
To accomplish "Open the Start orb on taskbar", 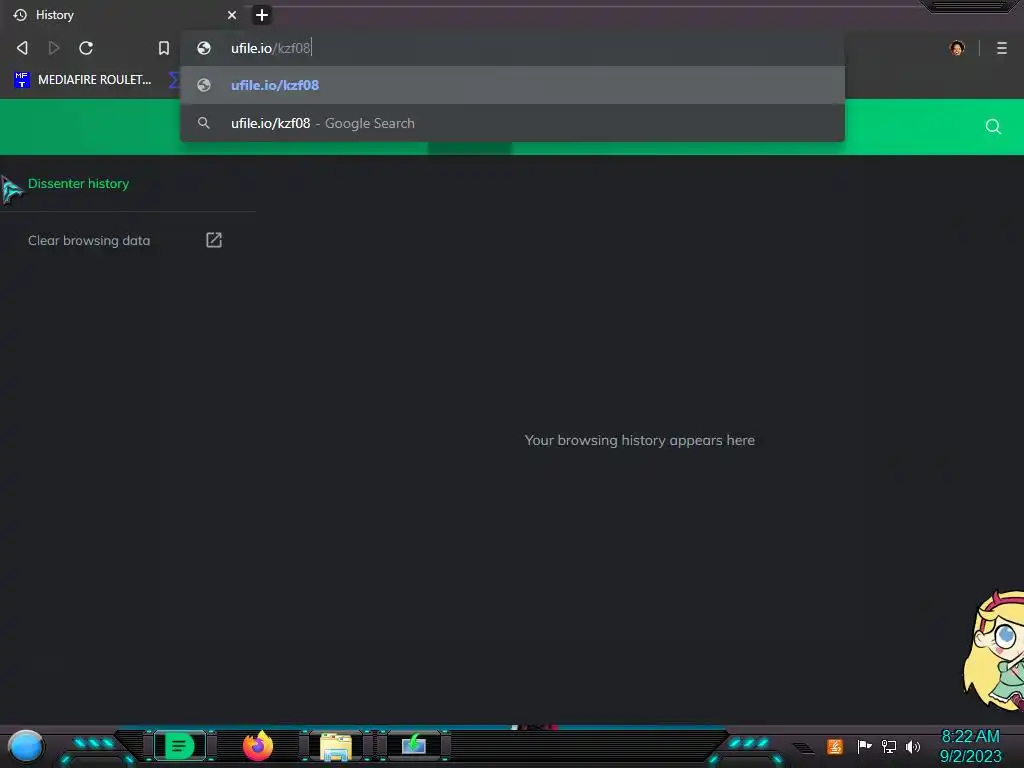I will pyautogui.click(x=26, y=746).
